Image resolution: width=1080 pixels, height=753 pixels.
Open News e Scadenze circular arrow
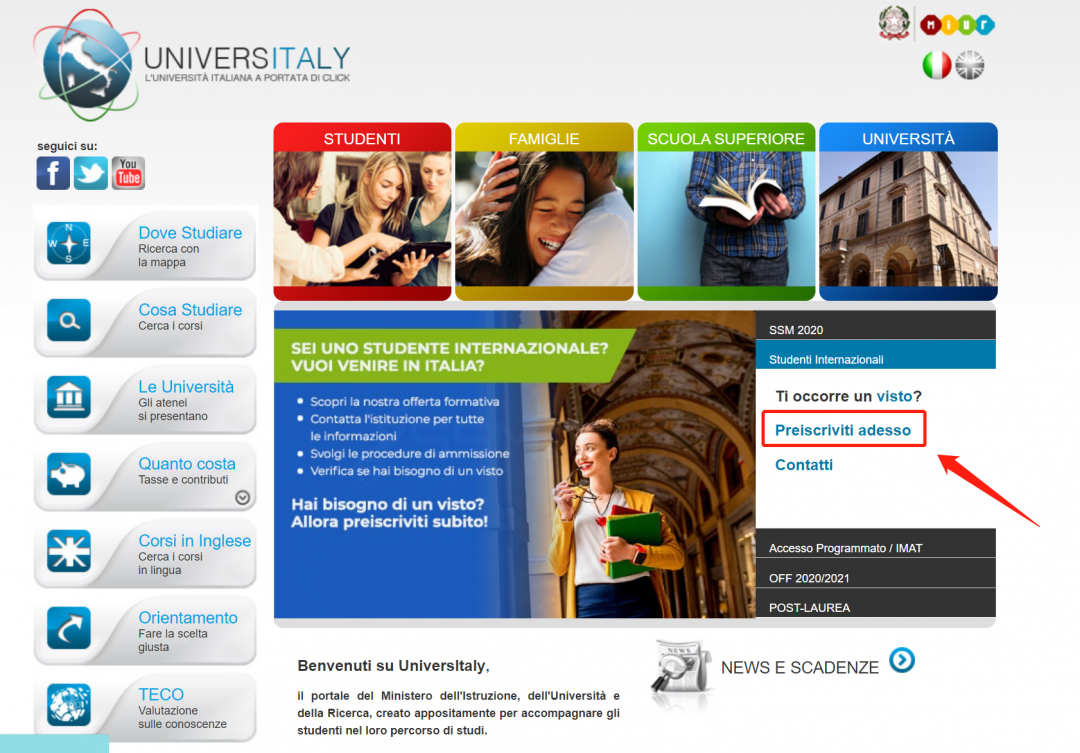click(902, 660)
